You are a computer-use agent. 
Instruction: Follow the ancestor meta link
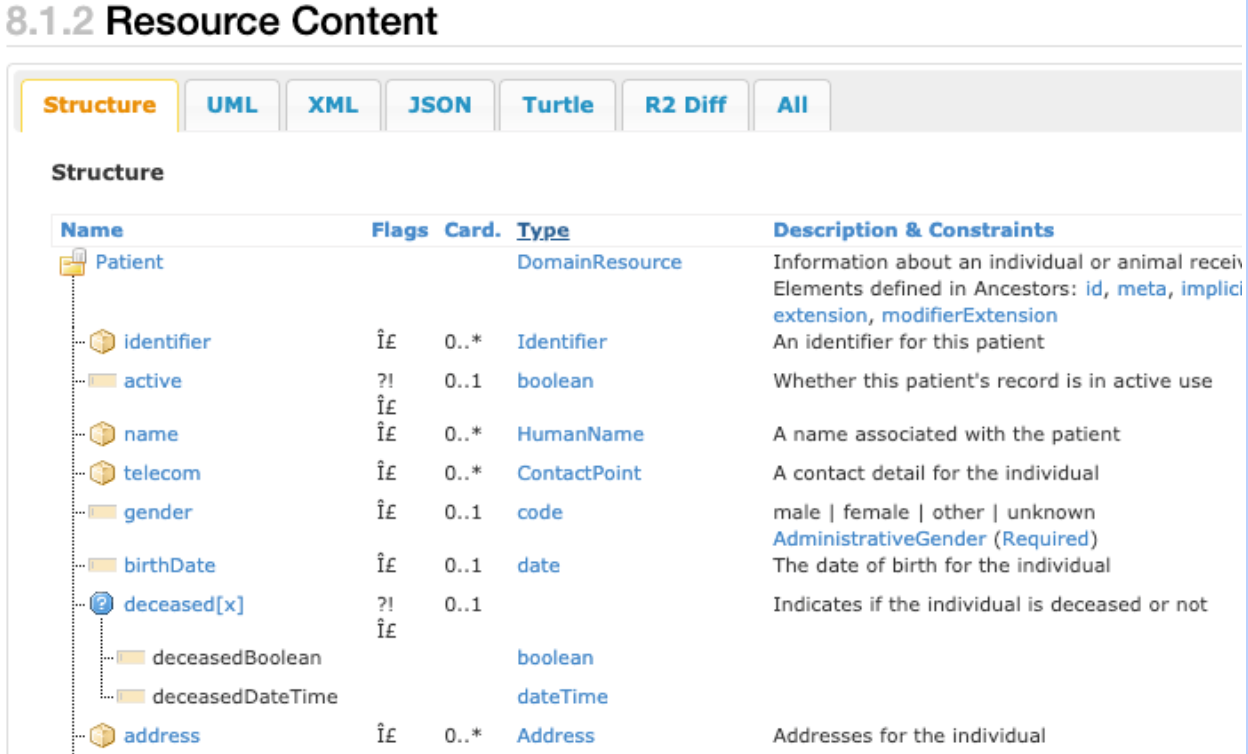1142,289
